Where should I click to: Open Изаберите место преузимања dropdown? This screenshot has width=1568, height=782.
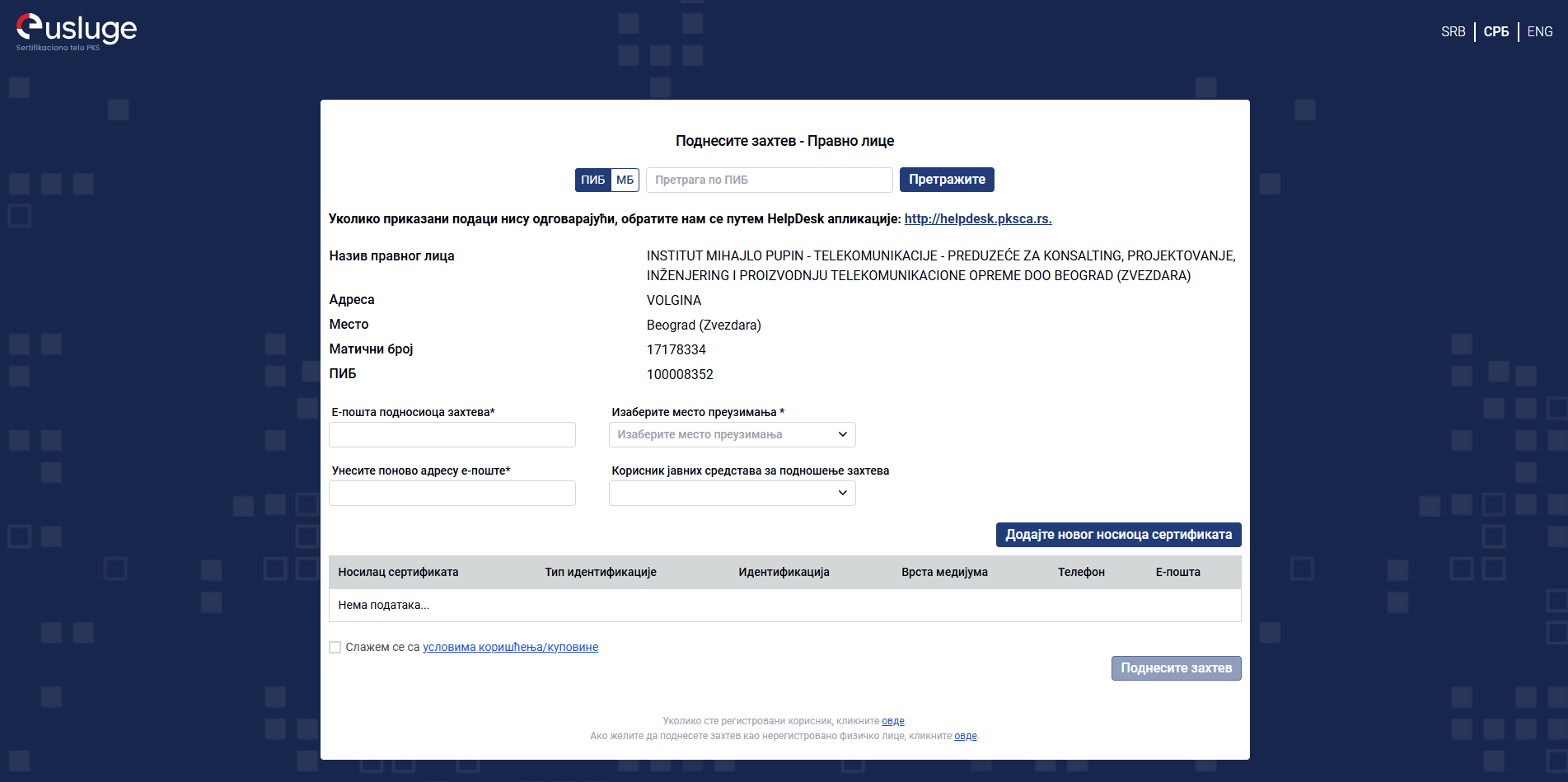[733, 435]
